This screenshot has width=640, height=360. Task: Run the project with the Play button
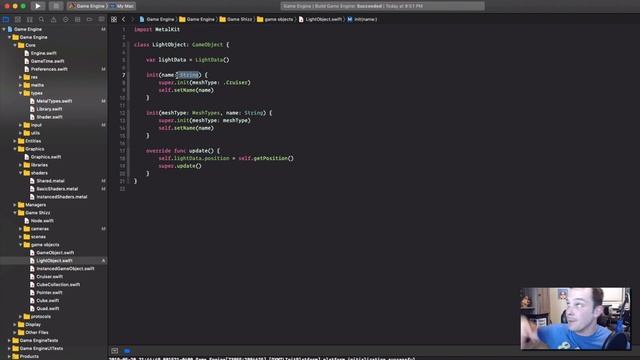click(x=38, y=6)
